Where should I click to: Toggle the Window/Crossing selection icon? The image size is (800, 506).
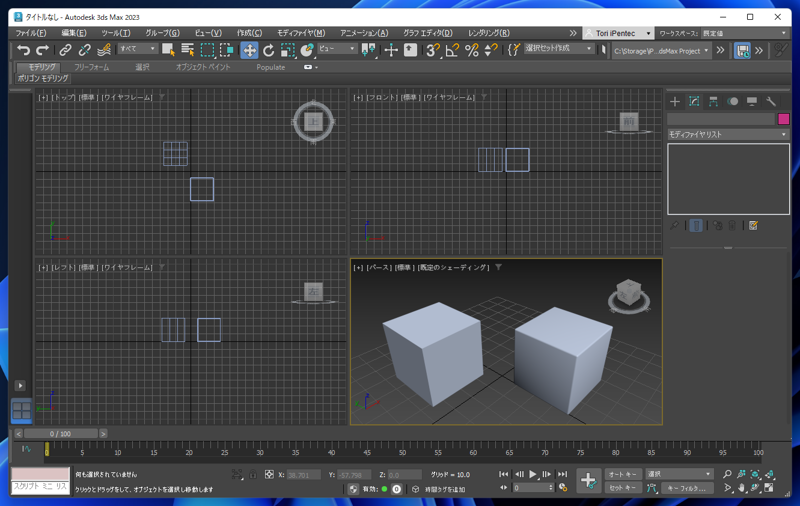coord(227,50)
